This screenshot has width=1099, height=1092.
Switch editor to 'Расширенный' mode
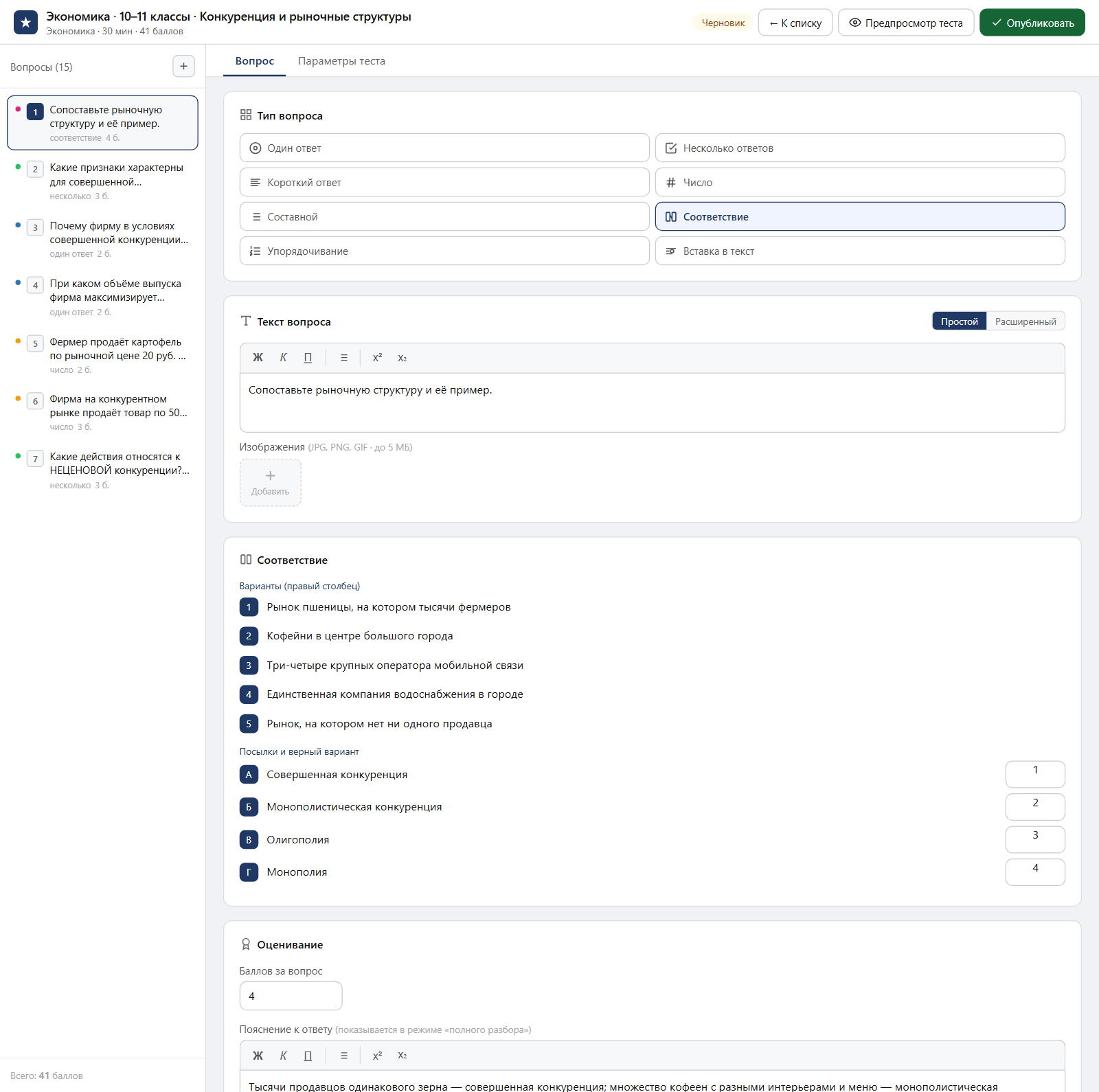[1026, 321]
